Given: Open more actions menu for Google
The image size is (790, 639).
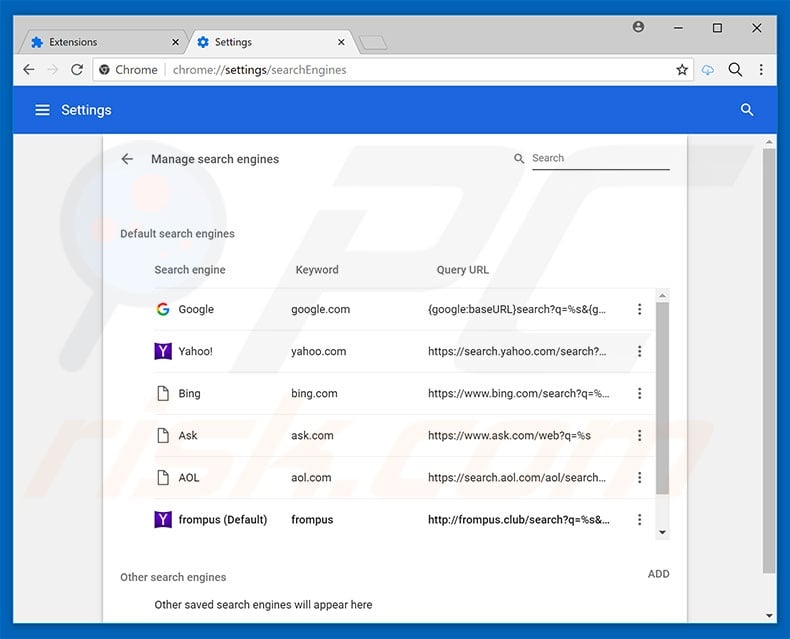Looking at the screenshot, I should click(x=639, y=309).
